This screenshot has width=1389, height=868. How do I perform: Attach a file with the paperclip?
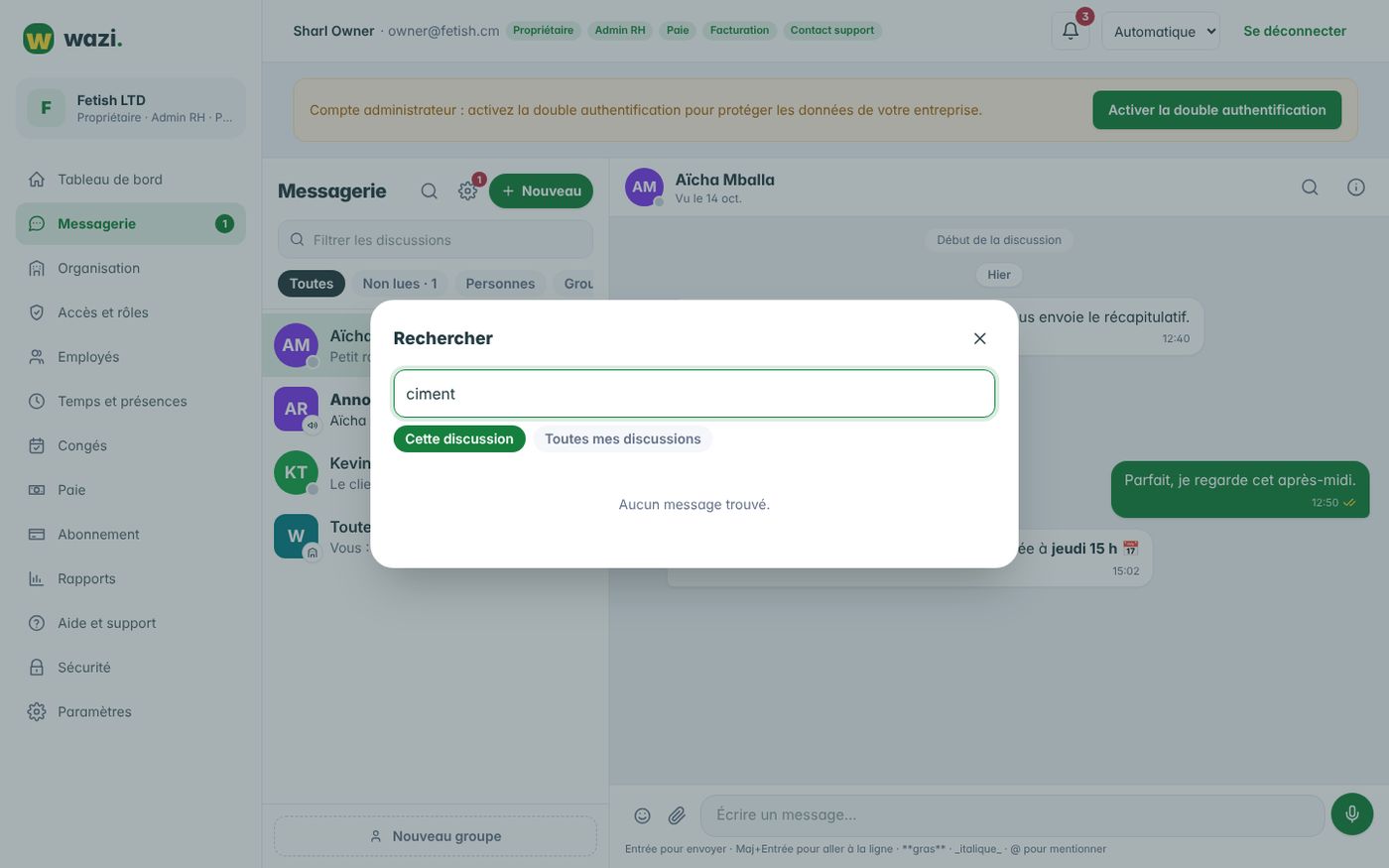click(677, 815)
